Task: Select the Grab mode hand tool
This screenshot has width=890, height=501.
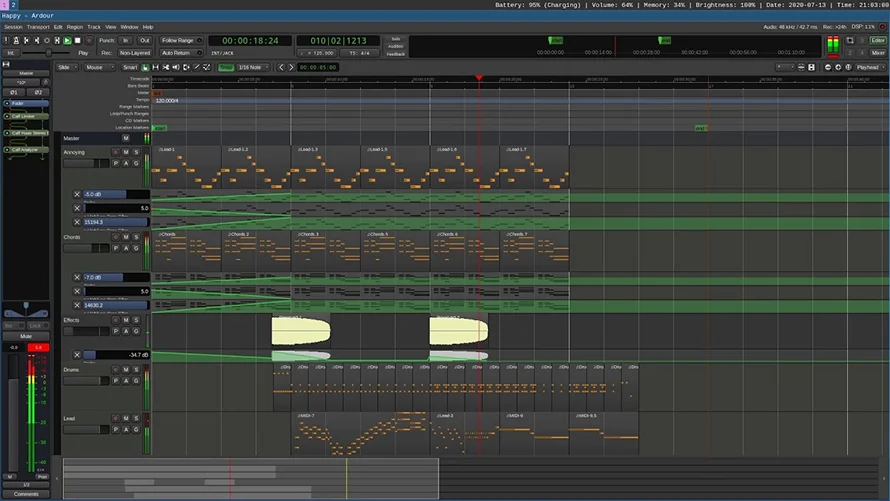Action: click(x=146, y=67)
